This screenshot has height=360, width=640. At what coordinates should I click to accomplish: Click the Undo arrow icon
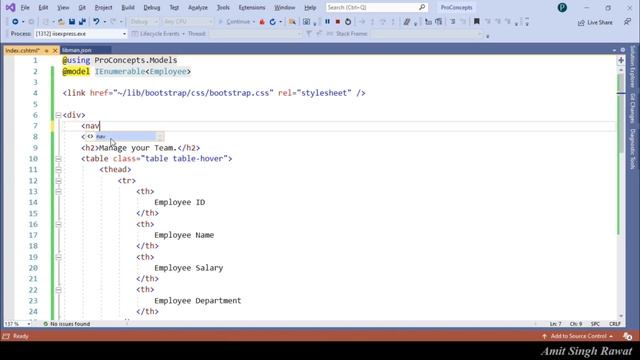pyautogui.click(x=96, y=22)
